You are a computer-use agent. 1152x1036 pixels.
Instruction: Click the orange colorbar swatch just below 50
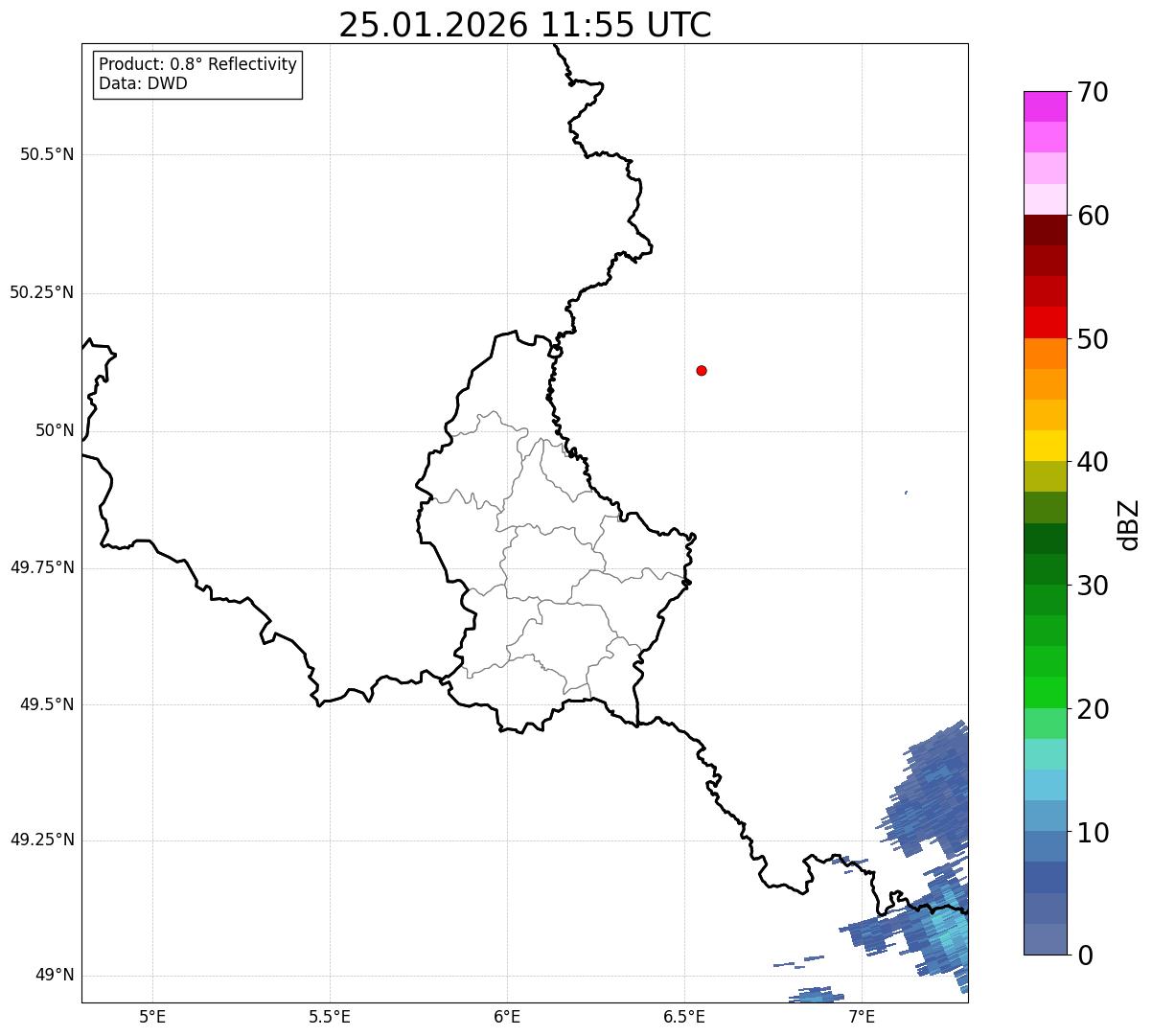click(x=1045, y=354)
